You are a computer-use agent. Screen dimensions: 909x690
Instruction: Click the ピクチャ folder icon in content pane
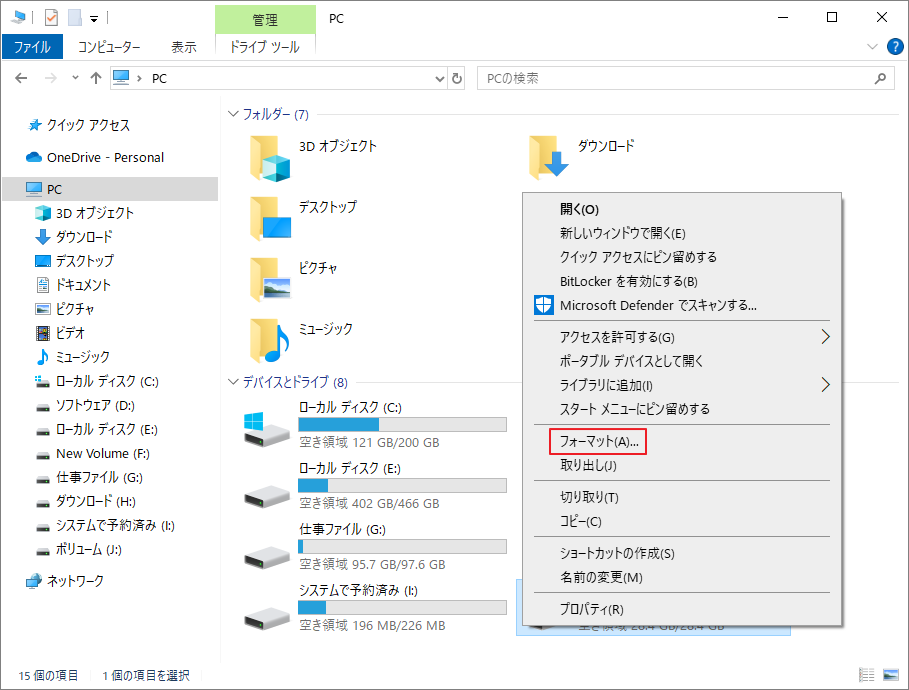point(270,279)
